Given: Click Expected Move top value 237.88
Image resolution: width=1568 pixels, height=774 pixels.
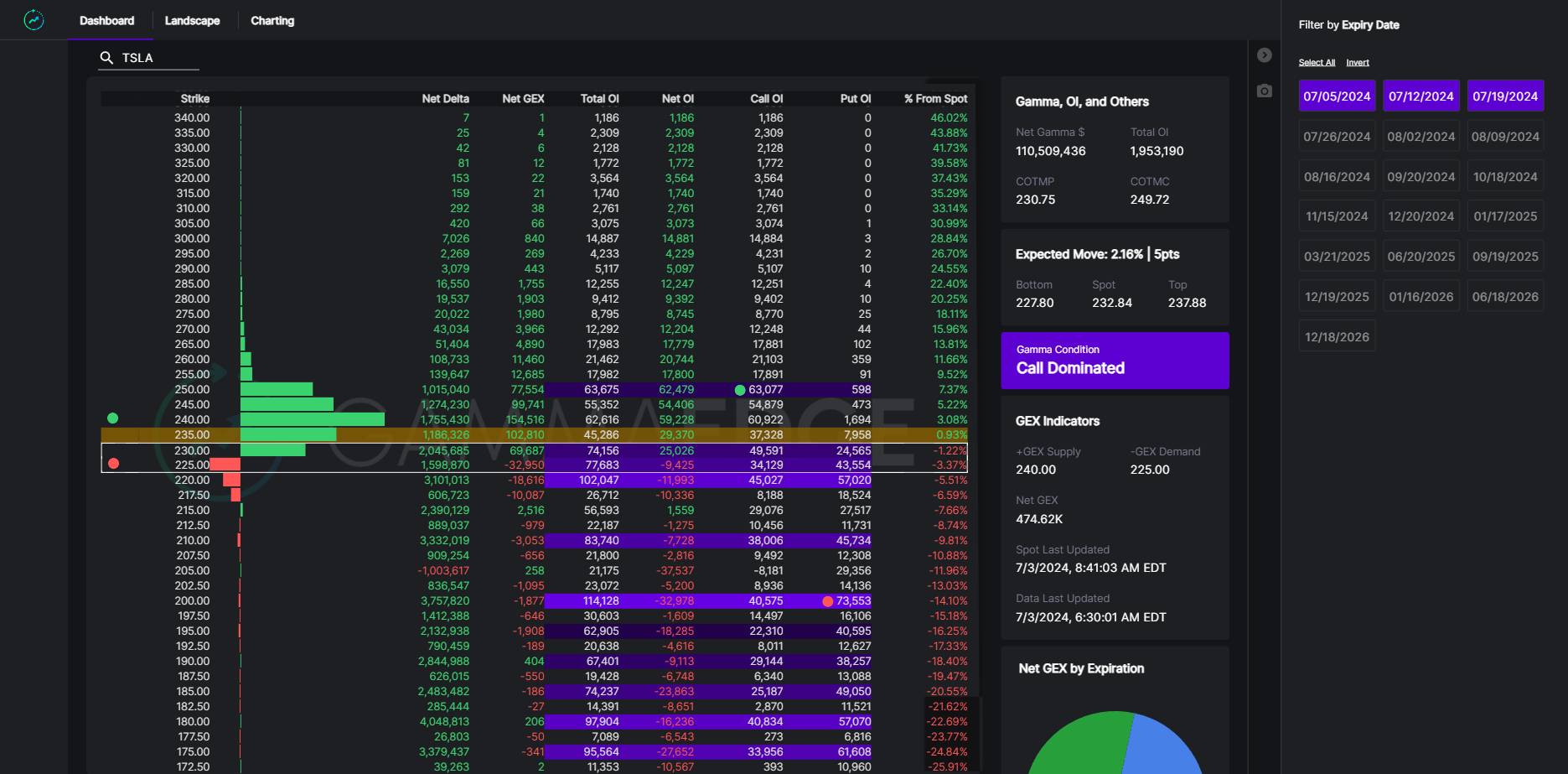Looking at the screenshot, I should pyautogui.click(x=1188, y=303).
